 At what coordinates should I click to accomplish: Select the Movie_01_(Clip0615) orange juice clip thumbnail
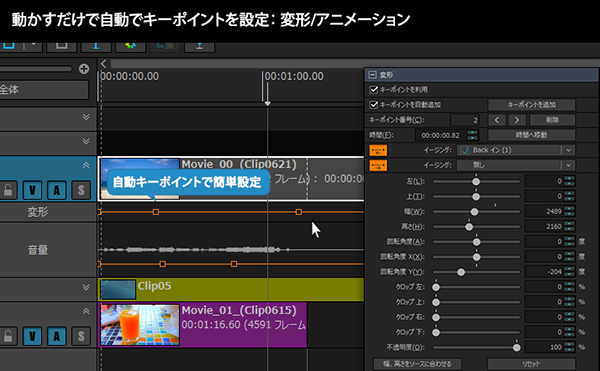pyautogui.click(x=140, y=325)
